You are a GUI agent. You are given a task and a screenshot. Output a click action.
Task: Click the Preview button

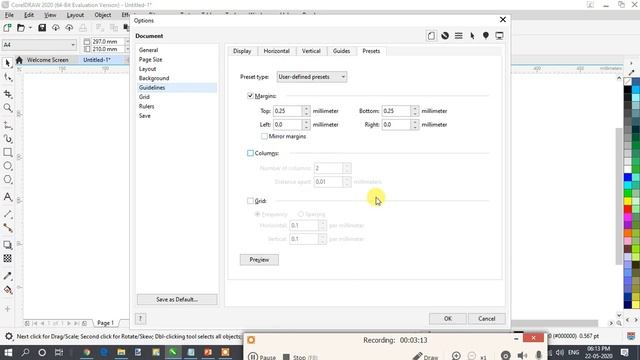[x=259, y=260]
